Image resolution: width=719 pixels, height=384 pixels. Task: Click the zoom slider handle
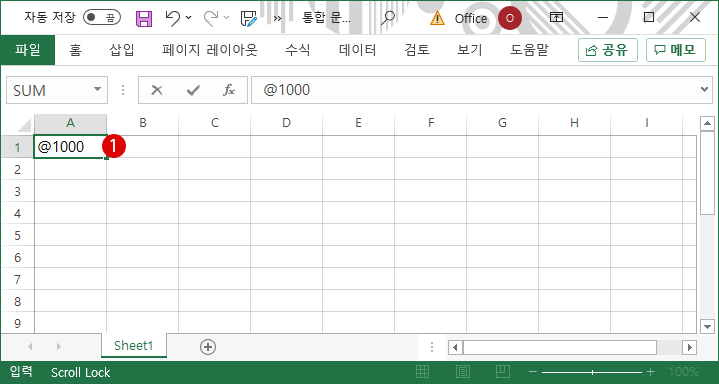click(x=592, y=372)
